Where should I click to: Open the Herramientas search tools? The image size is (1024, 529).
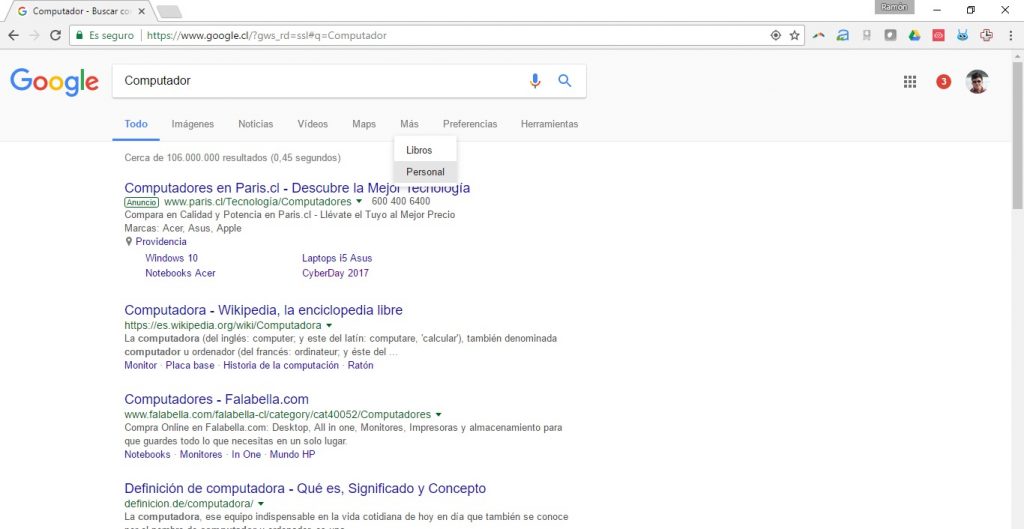pyautogui.click(x=549, y=124)
